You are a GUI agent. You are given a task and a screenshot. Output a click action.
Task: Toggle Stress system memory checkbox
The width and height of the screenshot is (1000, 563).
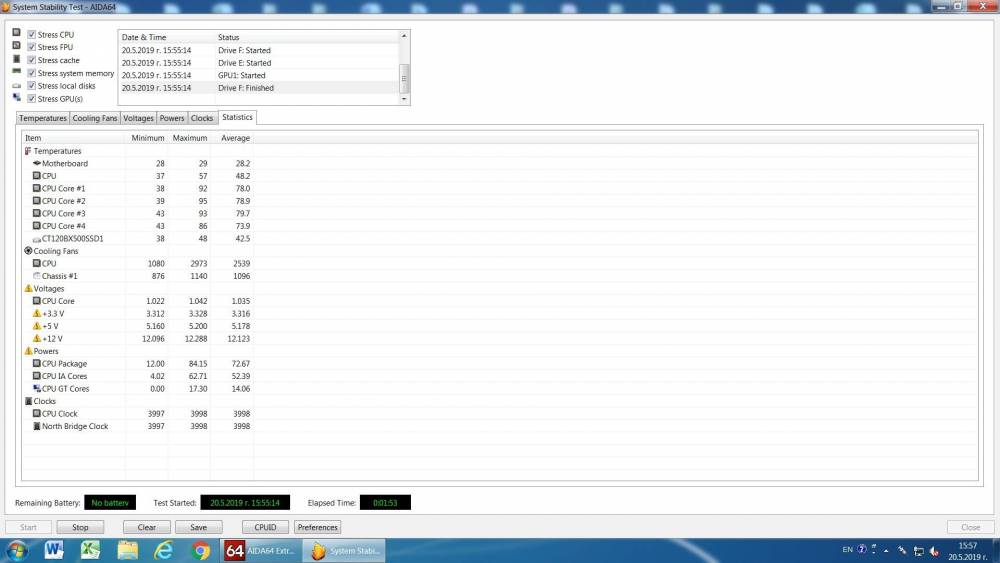coord(31,73)
